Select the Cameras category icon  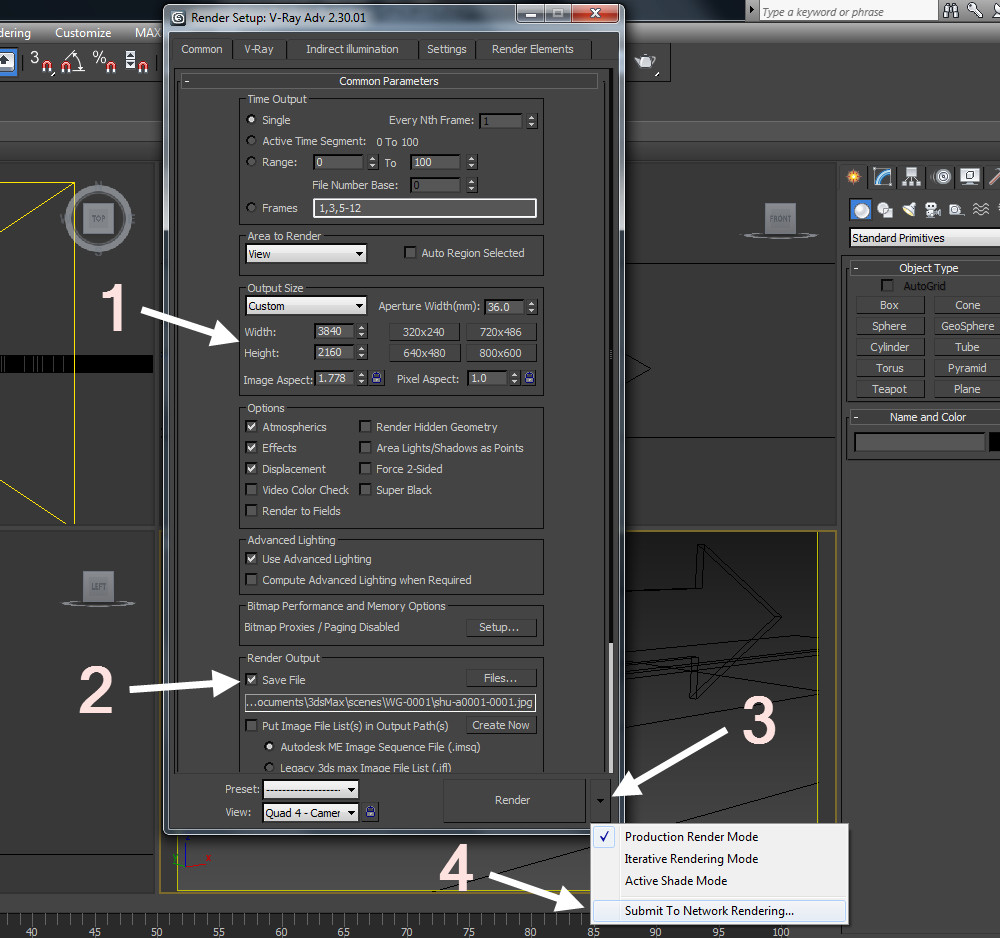point(932,210)
